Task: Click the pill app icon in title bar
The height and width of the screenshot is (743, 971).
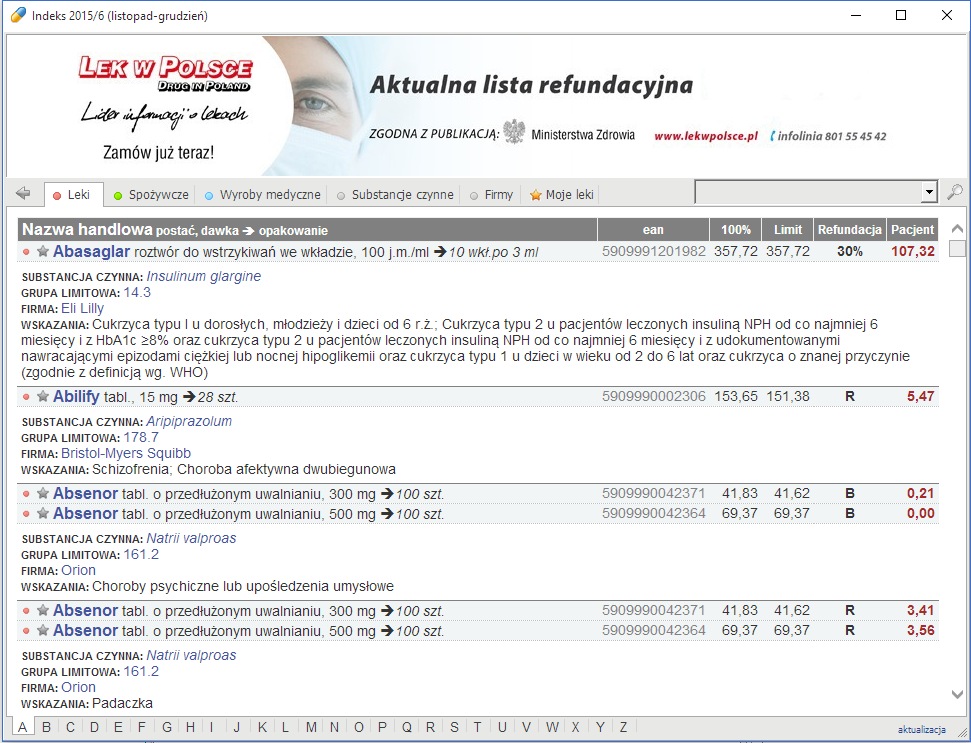Action: coord(18,15)
